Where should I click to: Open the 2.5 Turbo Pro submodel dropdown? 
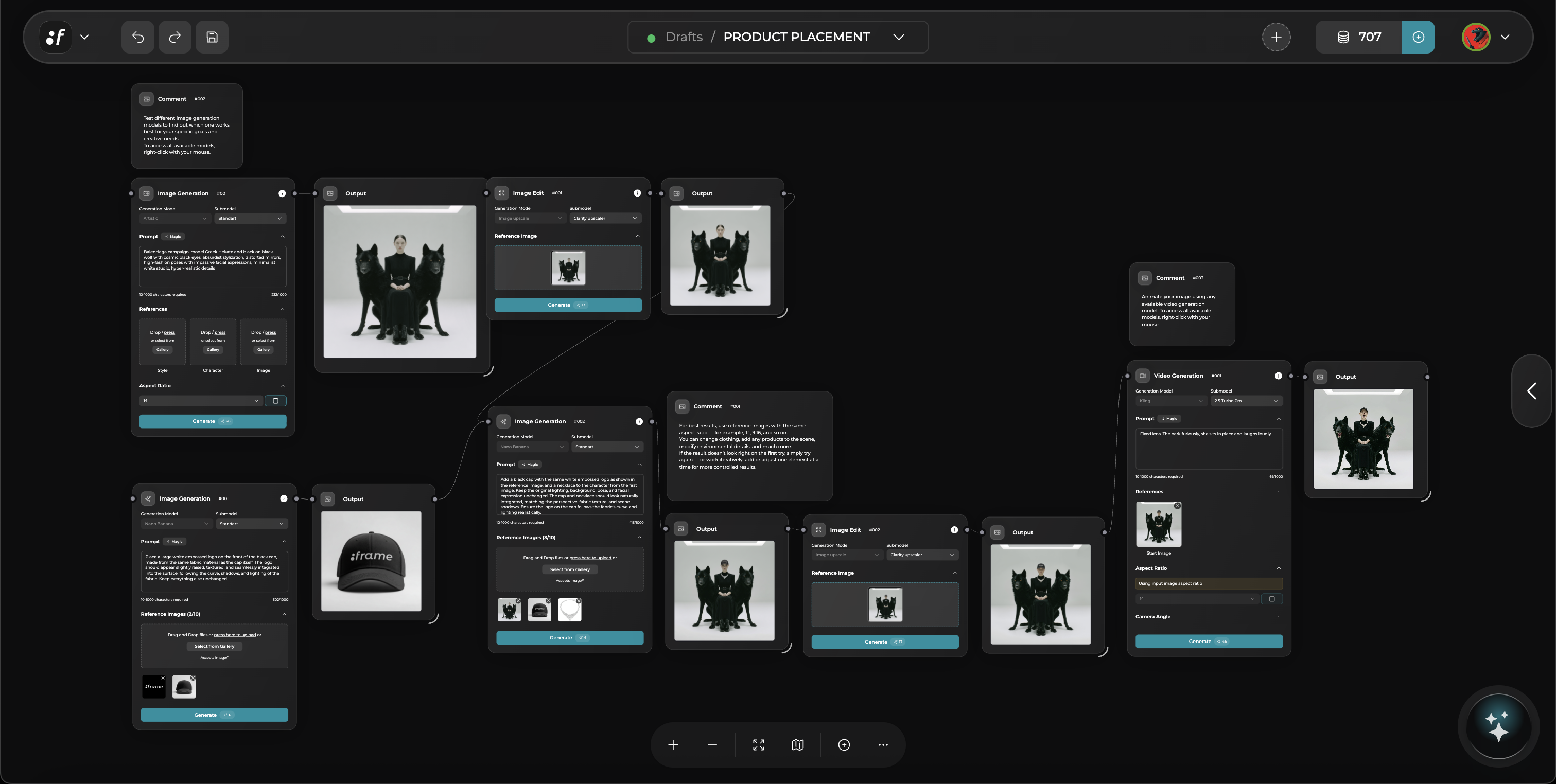pos(1246,400)
